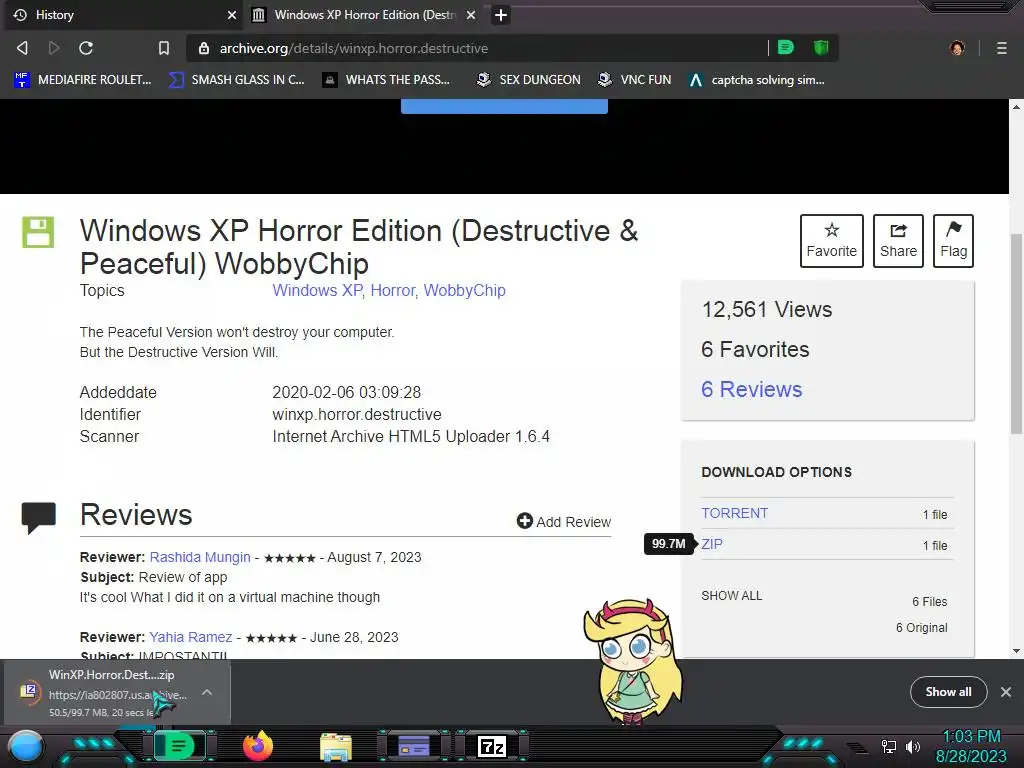Click Add Review
This screenshot has height=768, width=1024.
coord(564,521)
